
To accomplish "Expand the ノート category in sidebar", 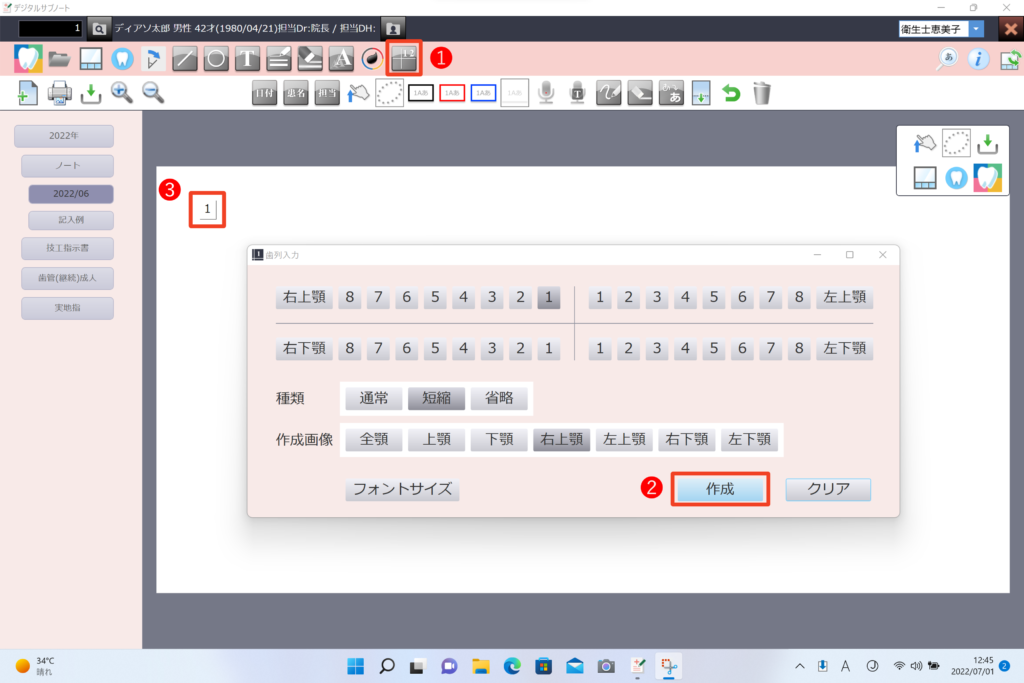I will point(67,166).
